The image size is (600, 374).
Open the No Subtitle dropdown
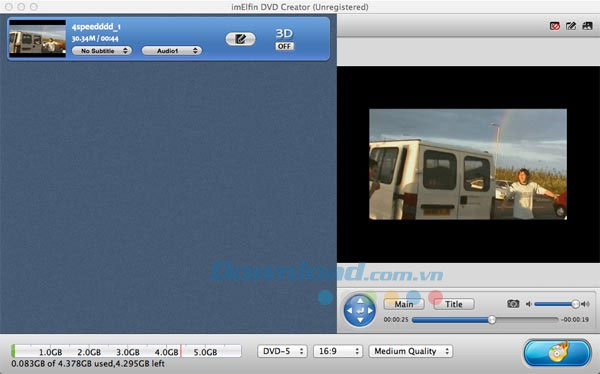[x=102, y=51]
